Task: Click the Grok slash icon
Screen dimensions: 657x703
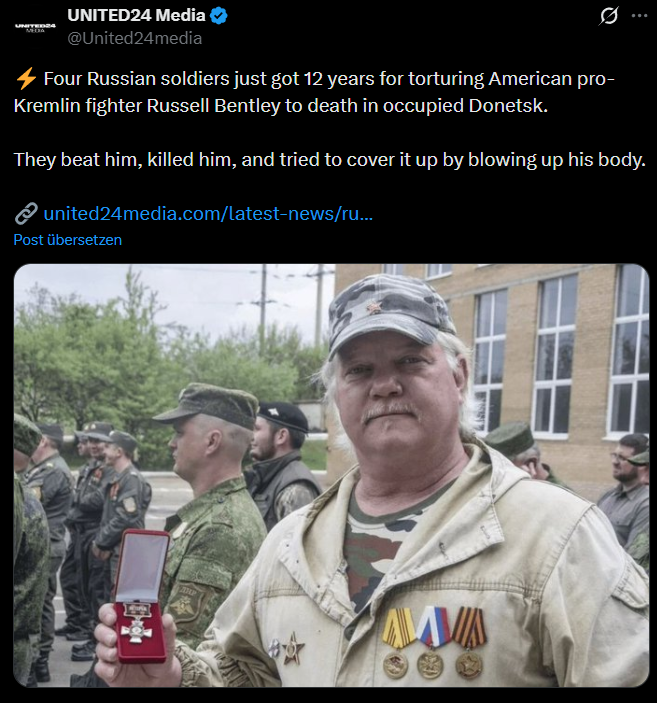Action: point(609,16)
